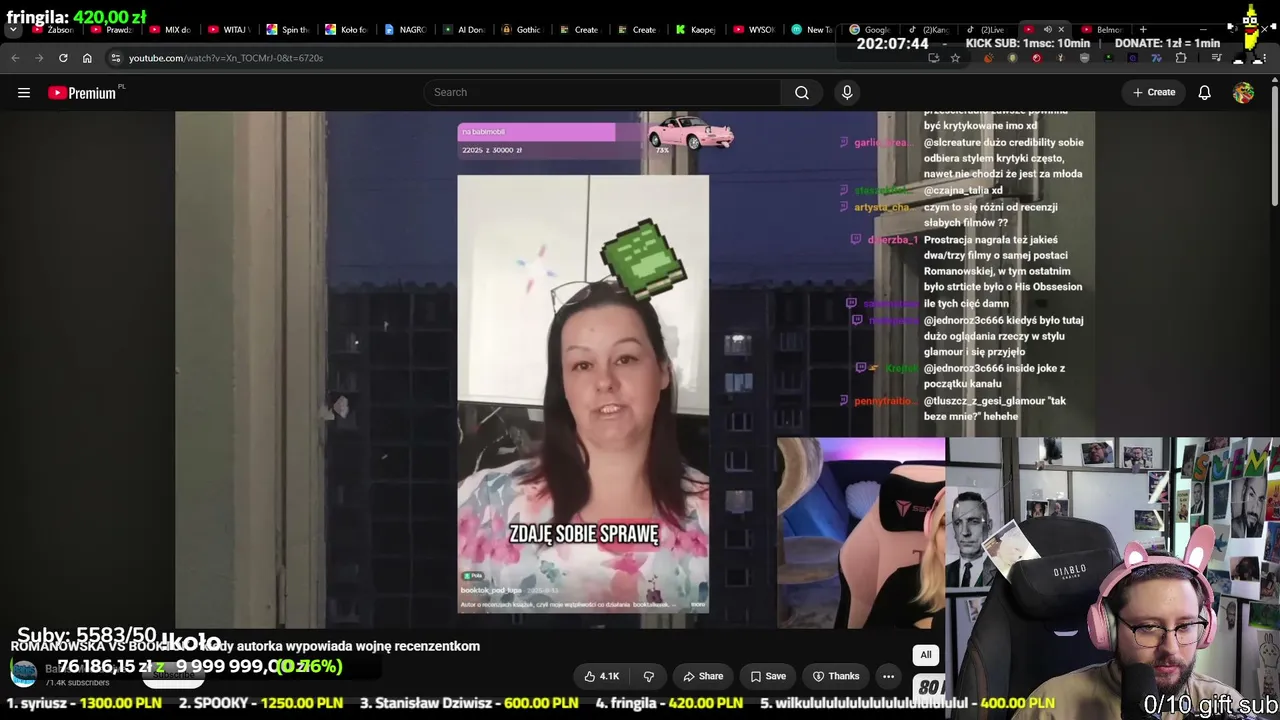Click the install/cast icon in address bar
This screenshot has width=1280, height=720.
tap(933, 58)
